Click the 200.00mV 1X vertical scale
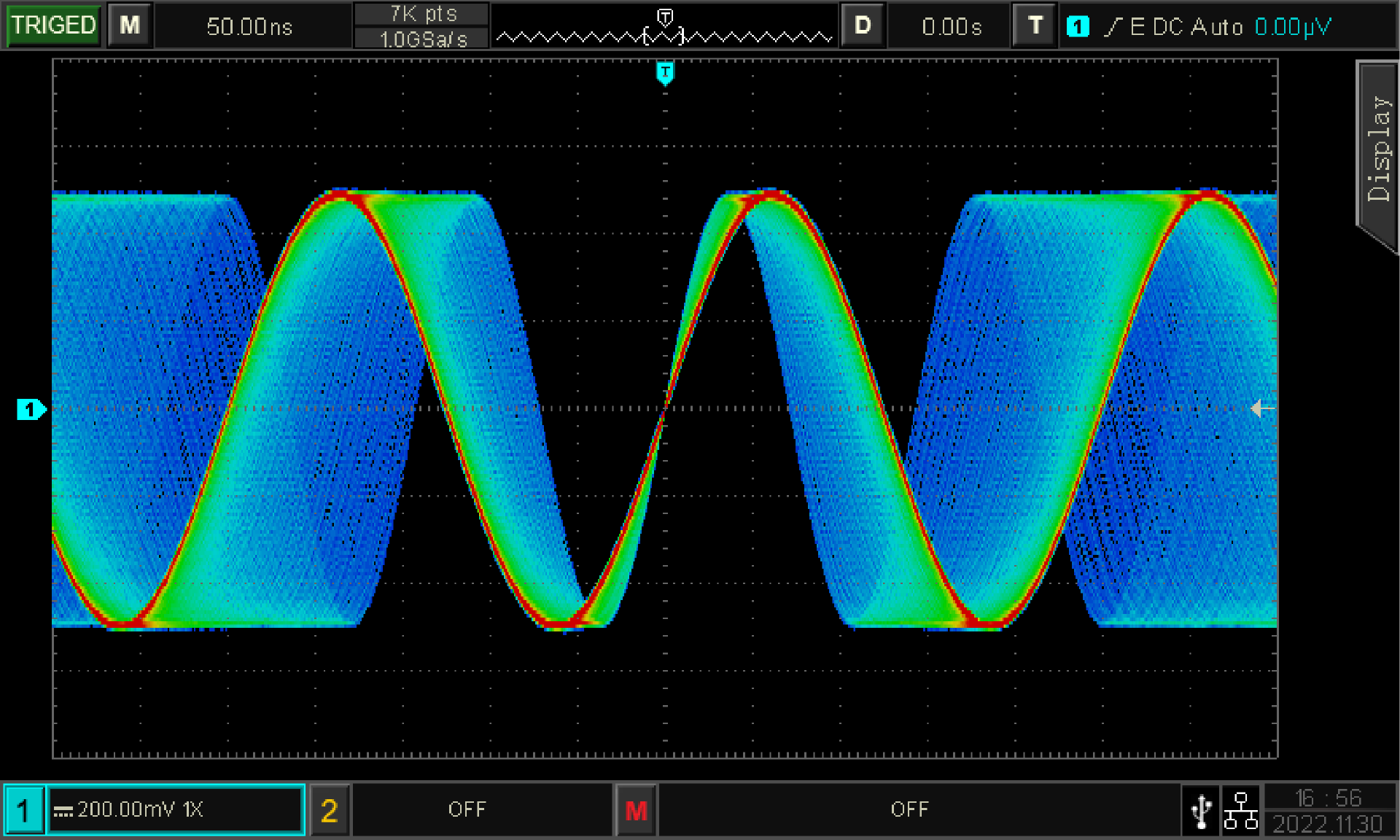The image size is (1400, 840). (x=175, y=810)
